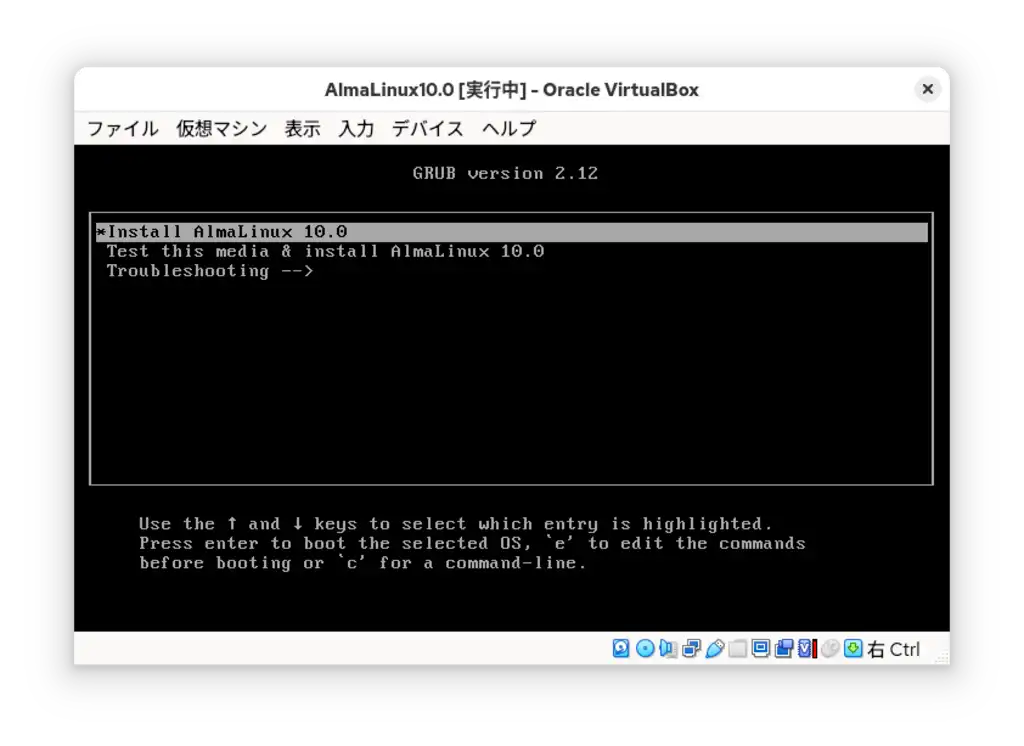
Task: Toggle mouse integration via its status icon
Action: click(x=830, y=648)
